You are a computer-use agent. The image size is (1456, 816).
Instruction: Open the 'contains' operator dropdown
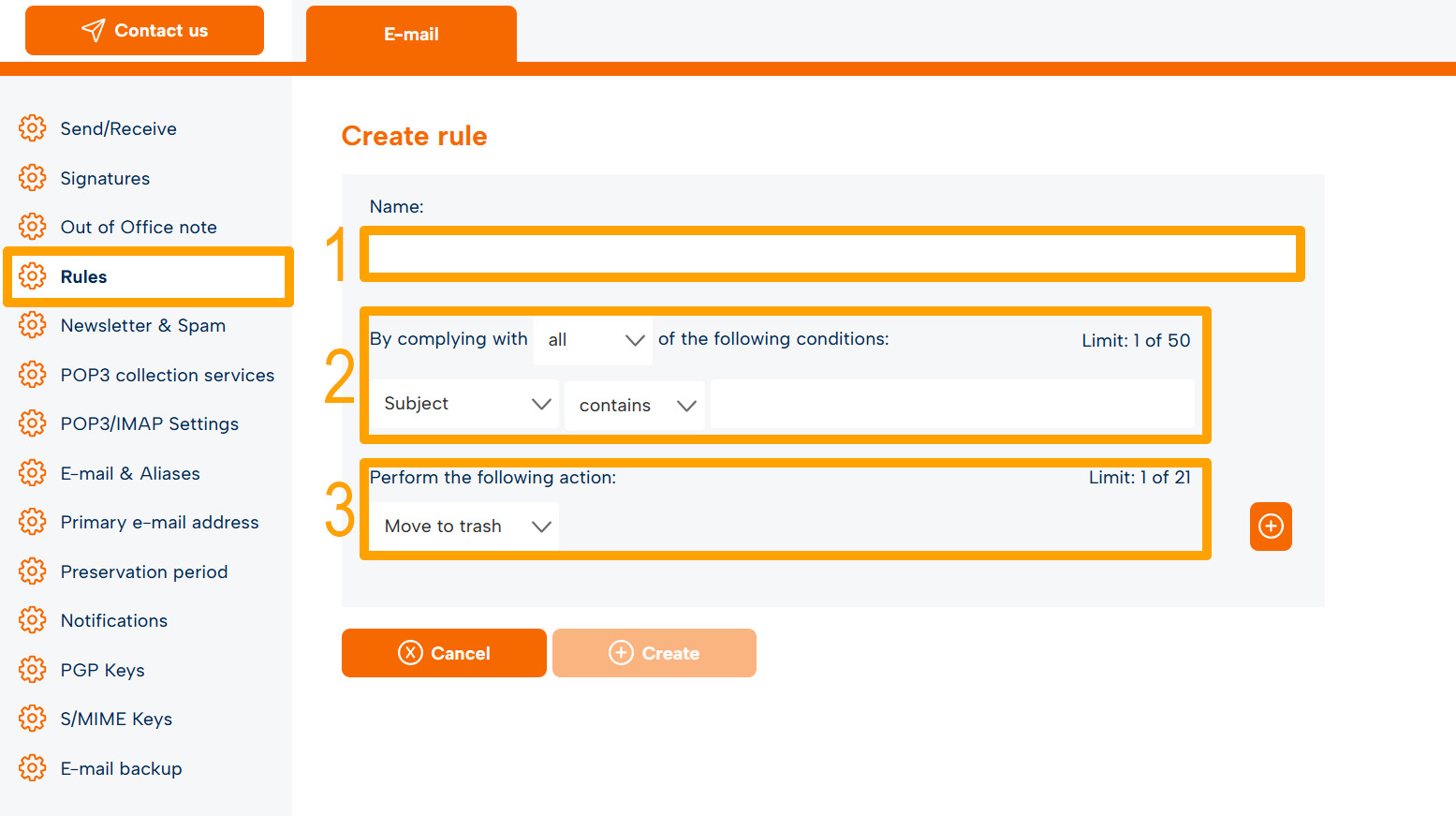click(635, 406)
